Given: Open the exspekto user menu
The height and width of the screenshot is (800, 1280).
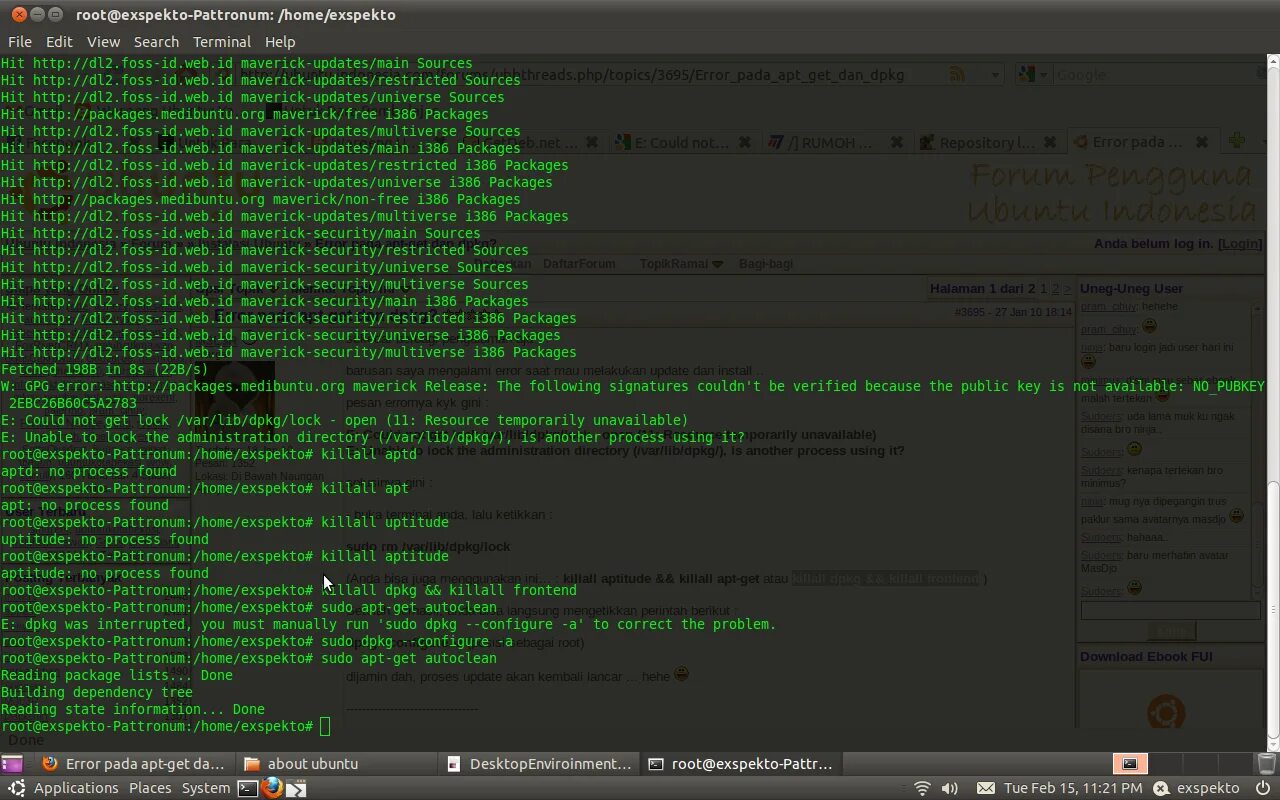Looking at the screenshot, I should click(x=1197, y=788).
